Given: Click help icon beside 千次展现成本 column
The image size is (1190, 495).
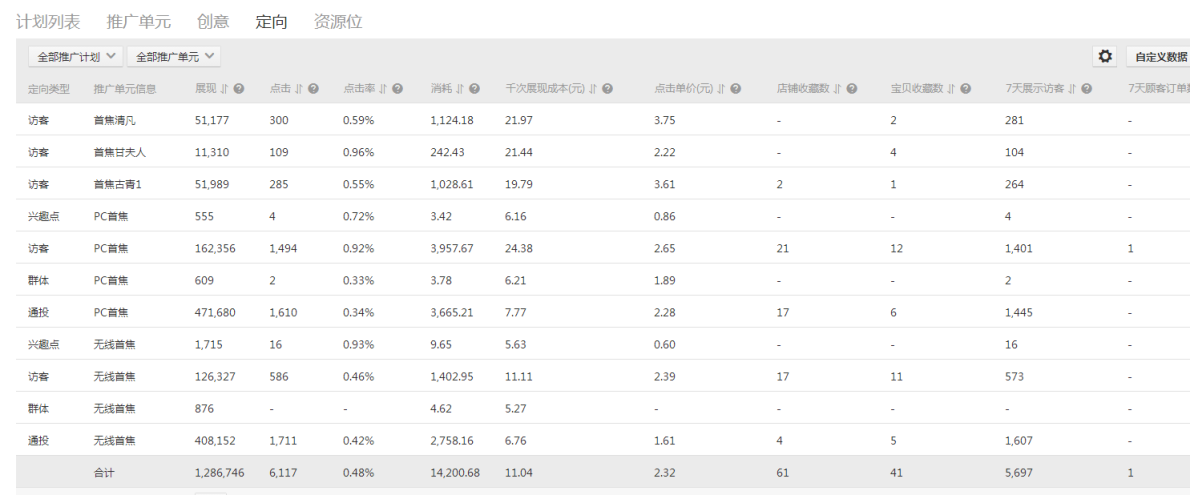Looking at the screenshot, I should click(606, 90).
